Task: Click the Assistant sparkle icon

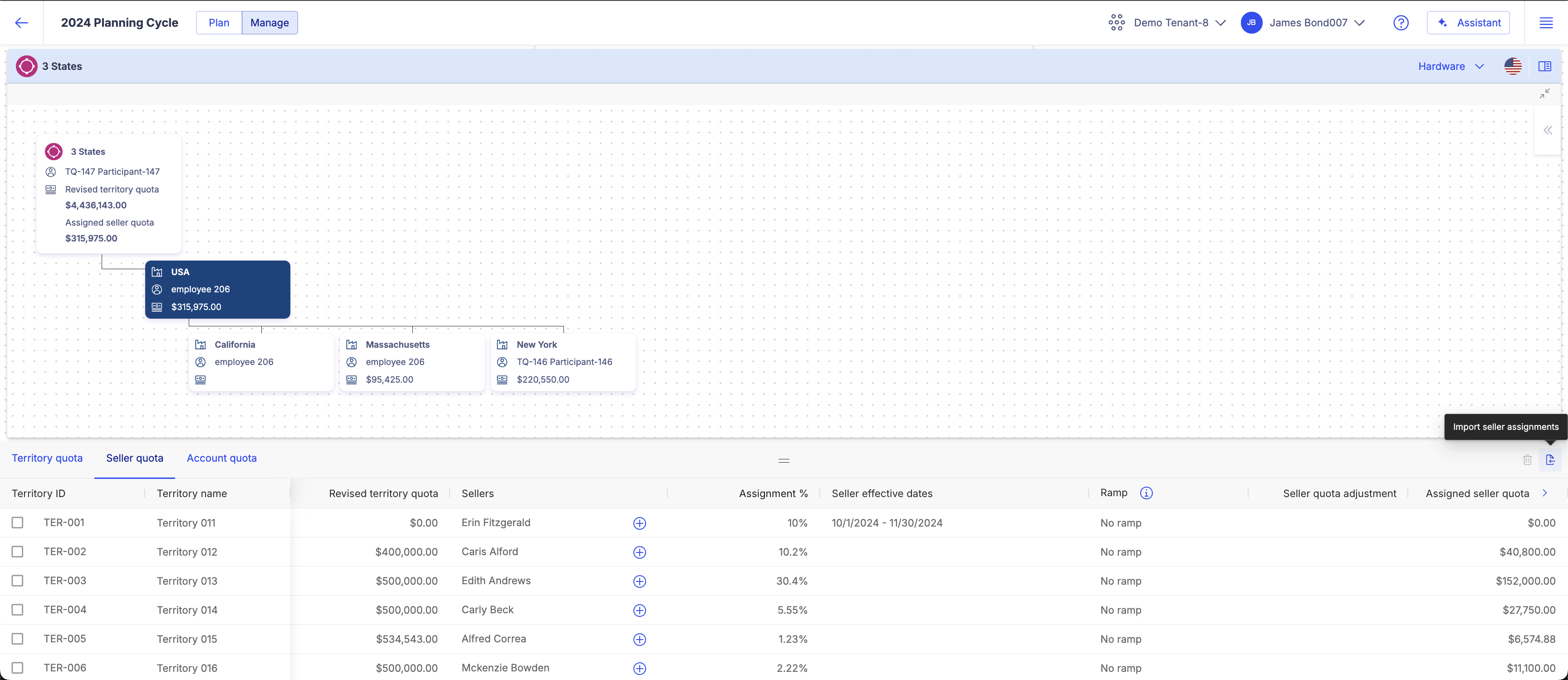Action: click(1442, 23)
